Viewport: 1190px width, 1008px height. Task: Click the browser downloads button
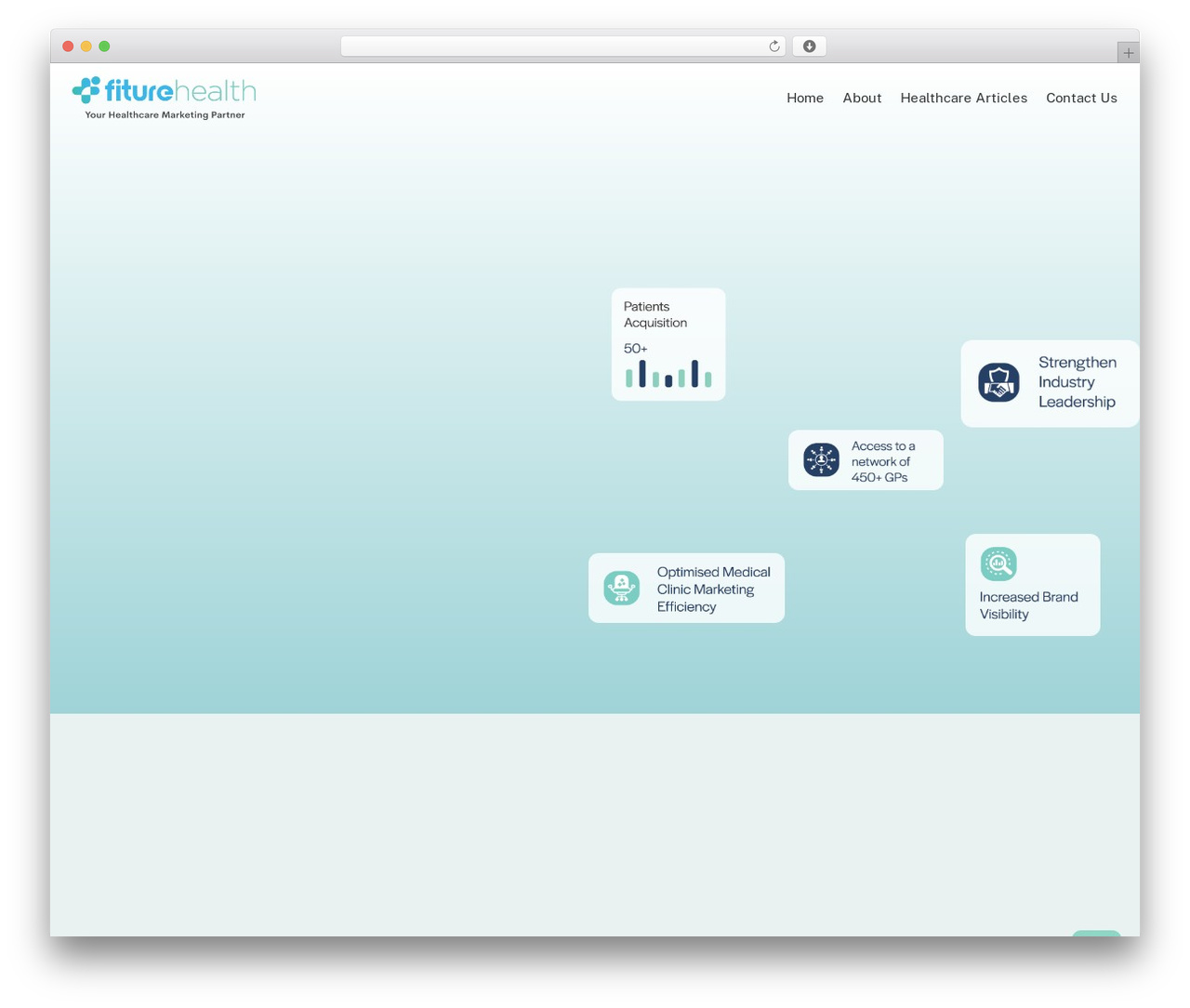809,46
